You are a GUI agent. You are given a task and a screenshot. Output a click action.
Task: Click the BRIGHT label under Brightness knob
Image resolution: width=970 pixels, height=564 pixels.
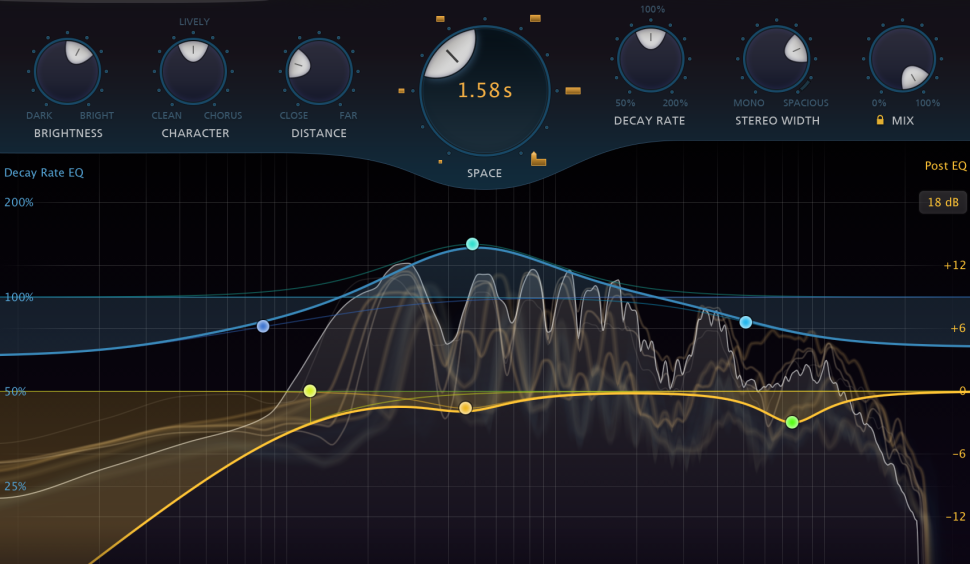click(97, 116)
